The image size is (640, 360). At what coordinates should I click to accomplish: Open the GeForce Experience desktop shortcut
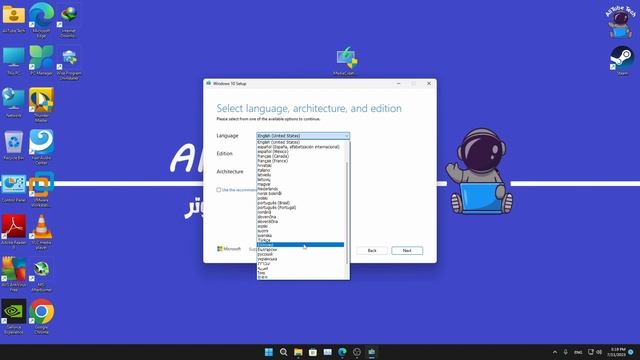pos(13,316)
